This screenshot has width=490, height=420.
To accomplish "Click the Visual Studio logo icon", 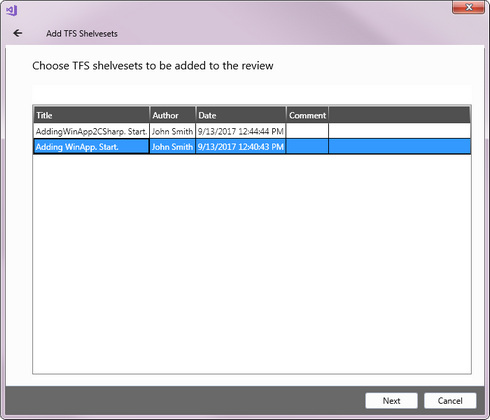I will pos(12,10).
